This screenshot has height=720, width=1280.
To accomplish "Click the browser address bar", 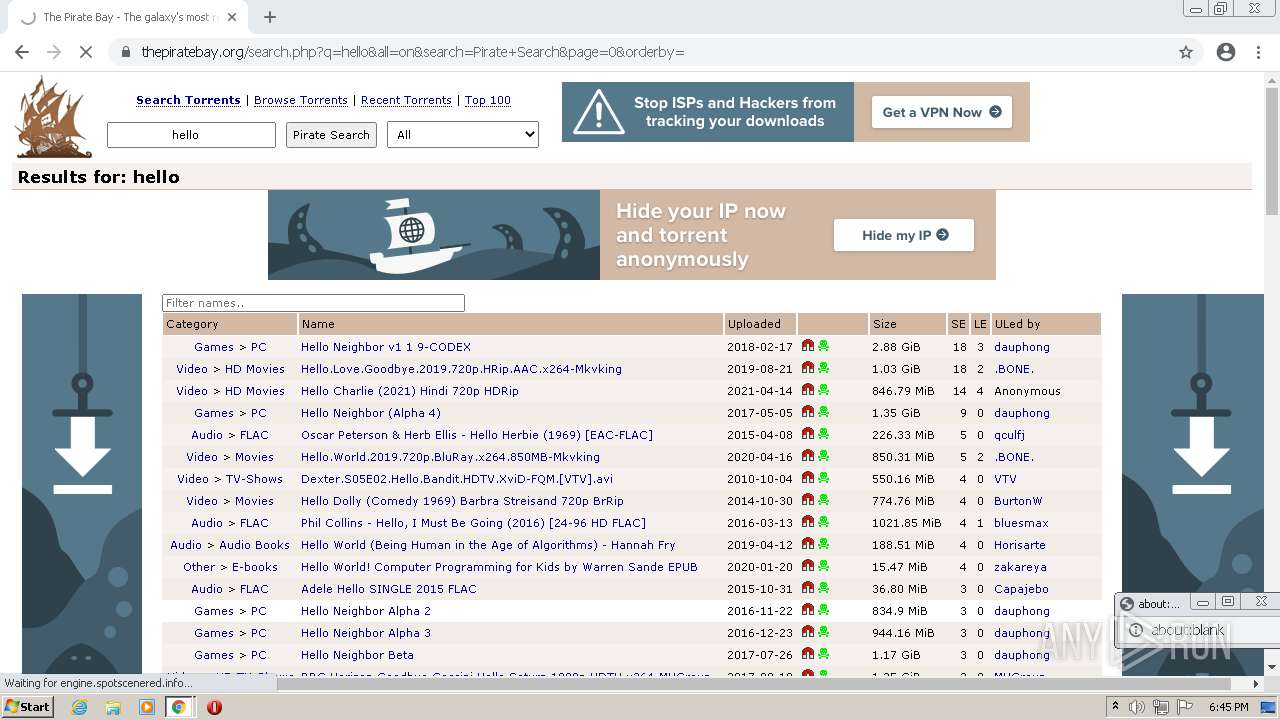I will (x=640, y=52).
